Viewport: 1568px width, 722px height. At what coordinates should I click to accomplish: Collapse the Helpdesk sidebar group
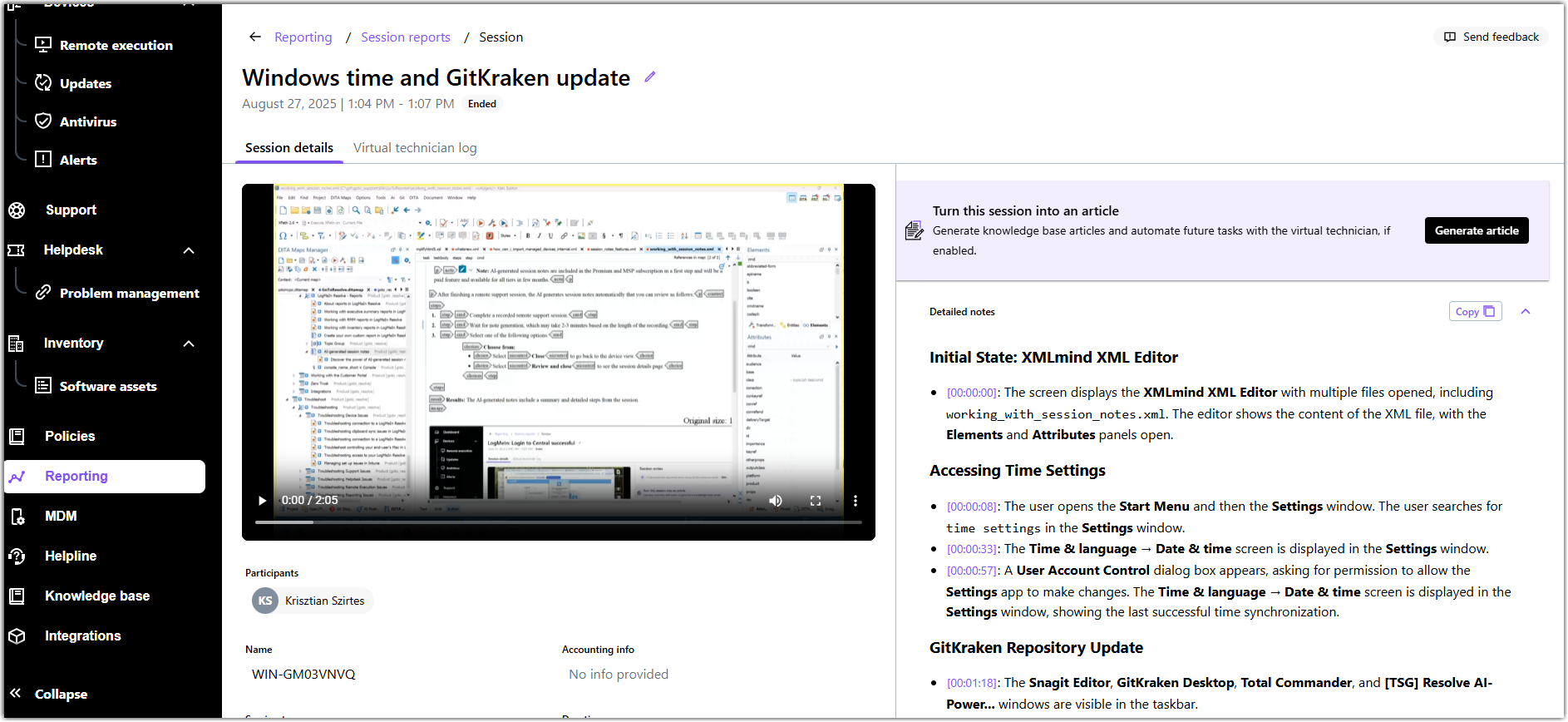click(x=189, y=250)
